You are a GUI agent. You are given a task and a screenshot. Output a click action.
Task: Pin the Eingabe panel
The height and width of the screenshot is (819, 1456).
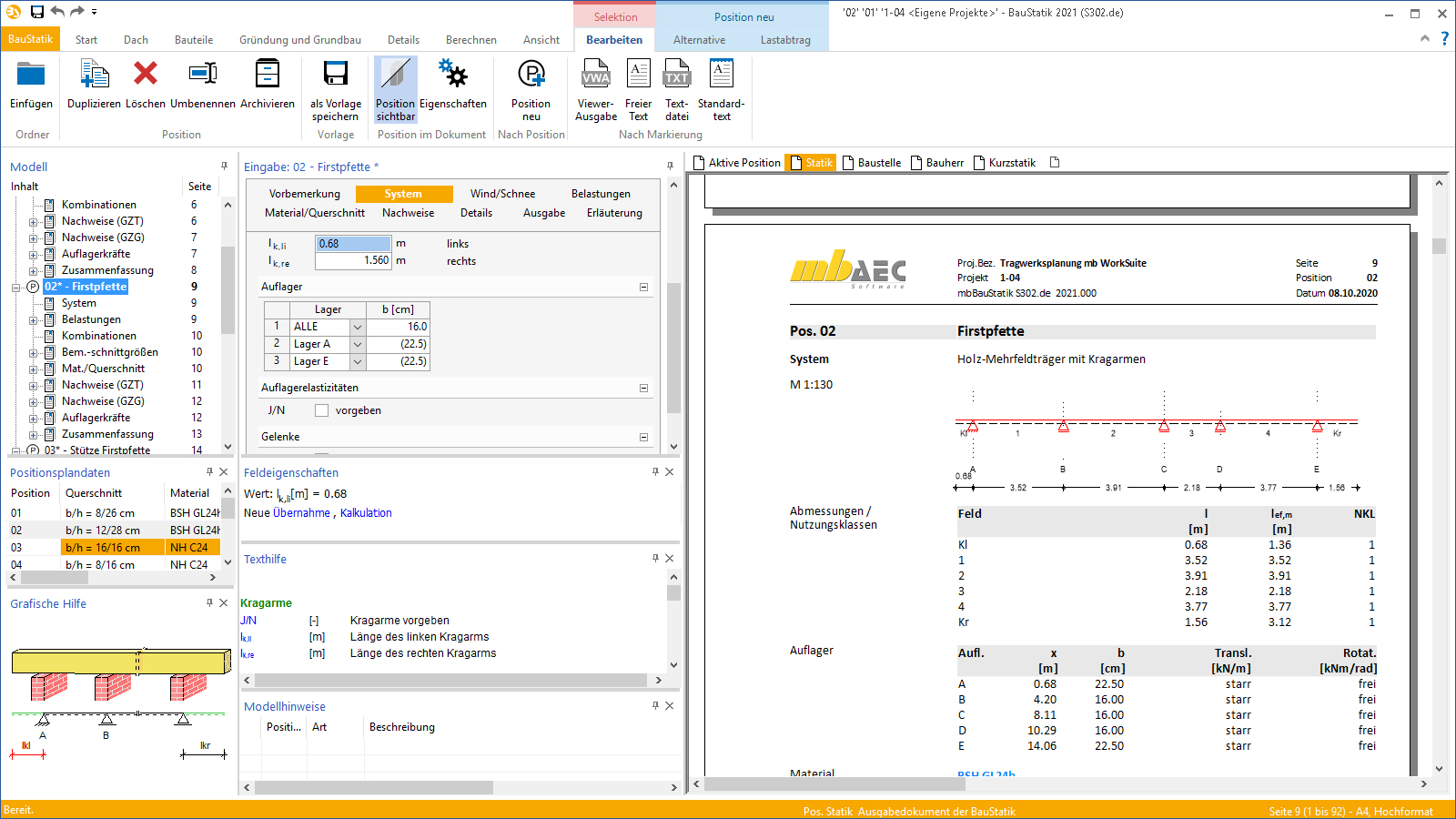[670, 166]
